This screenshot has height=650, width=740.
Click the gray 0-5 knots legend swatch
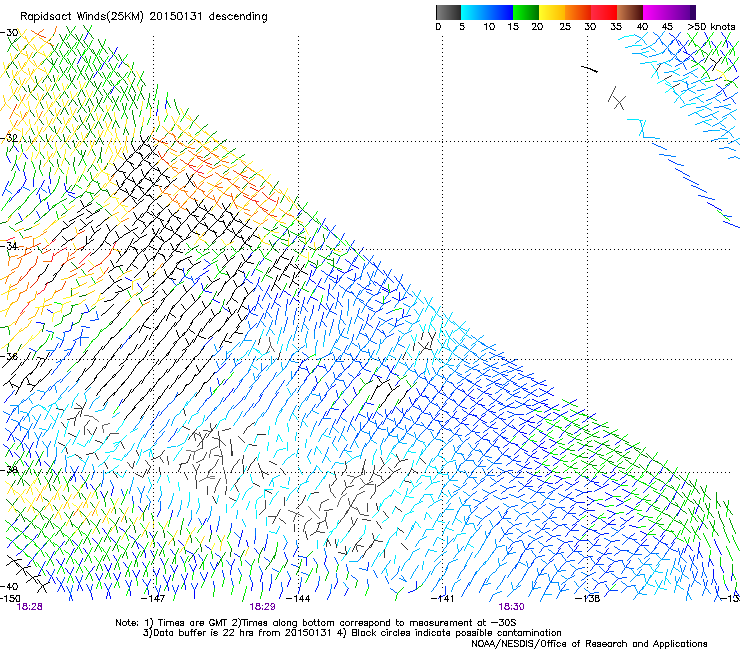coord(448,12)
